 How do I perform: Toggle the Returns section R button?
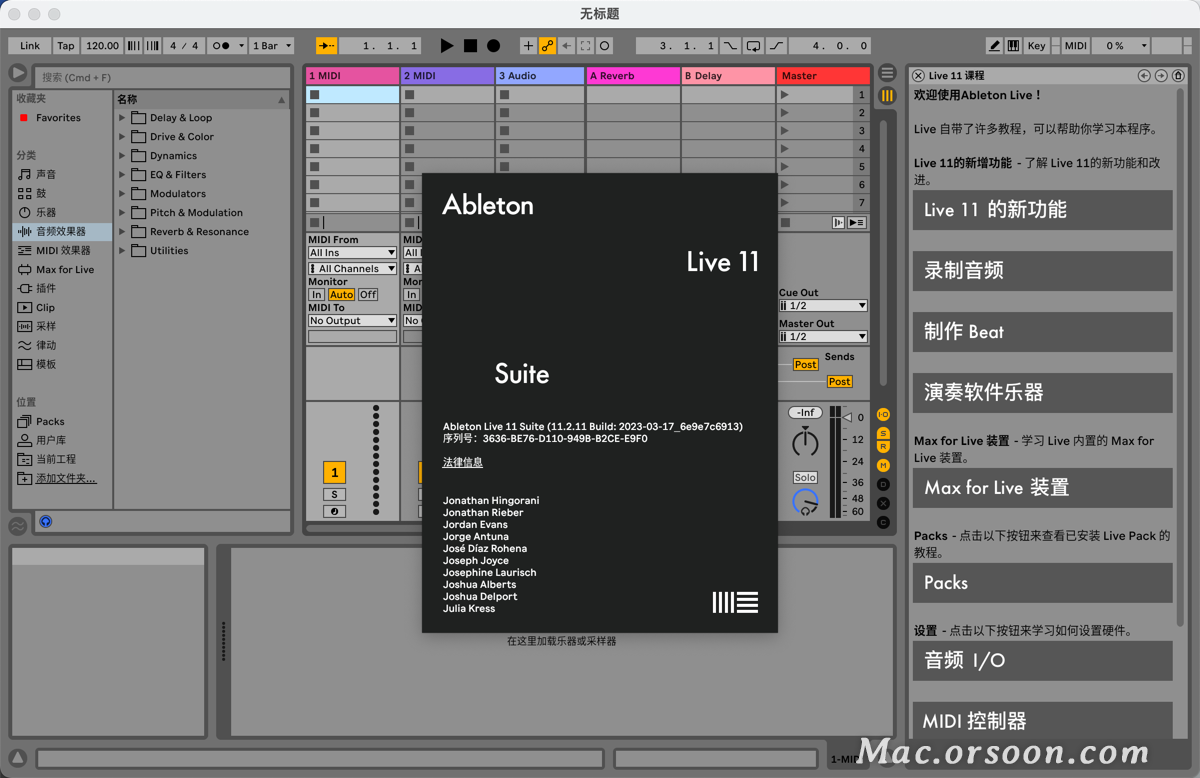(883, 447)
